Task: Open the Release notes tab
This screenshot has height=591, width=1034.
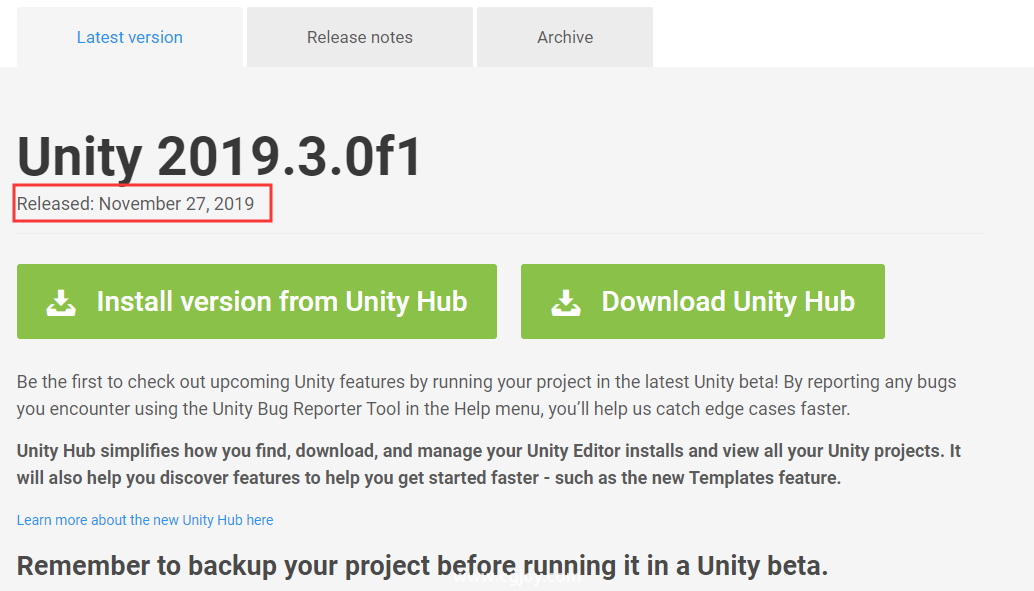Action: pos(360,37)
